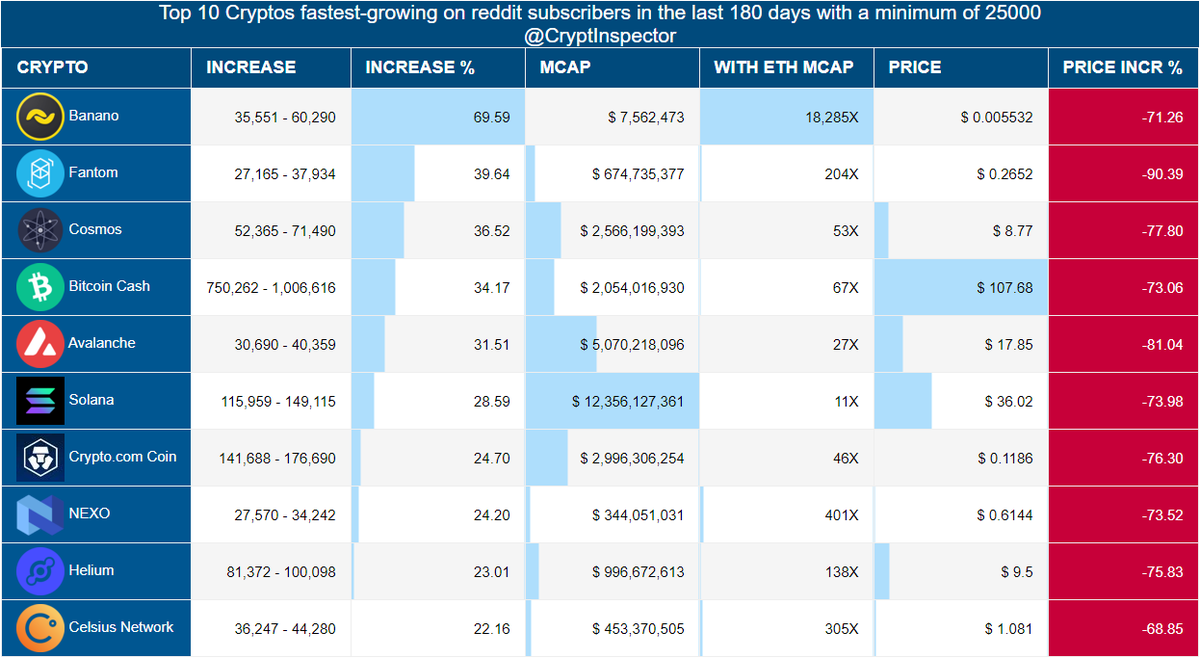Select the PRICE column header
Screen dimensions: 1200x658
coord(961,68)
